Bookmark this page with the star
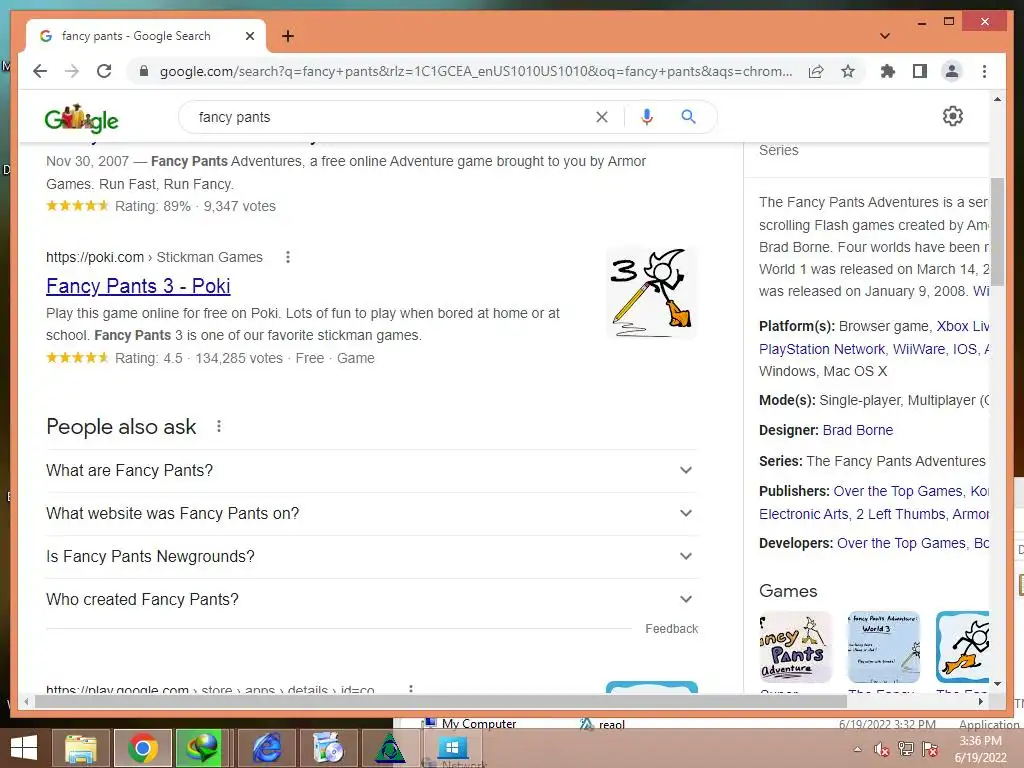1024x768 pixels. coord(848,71)
